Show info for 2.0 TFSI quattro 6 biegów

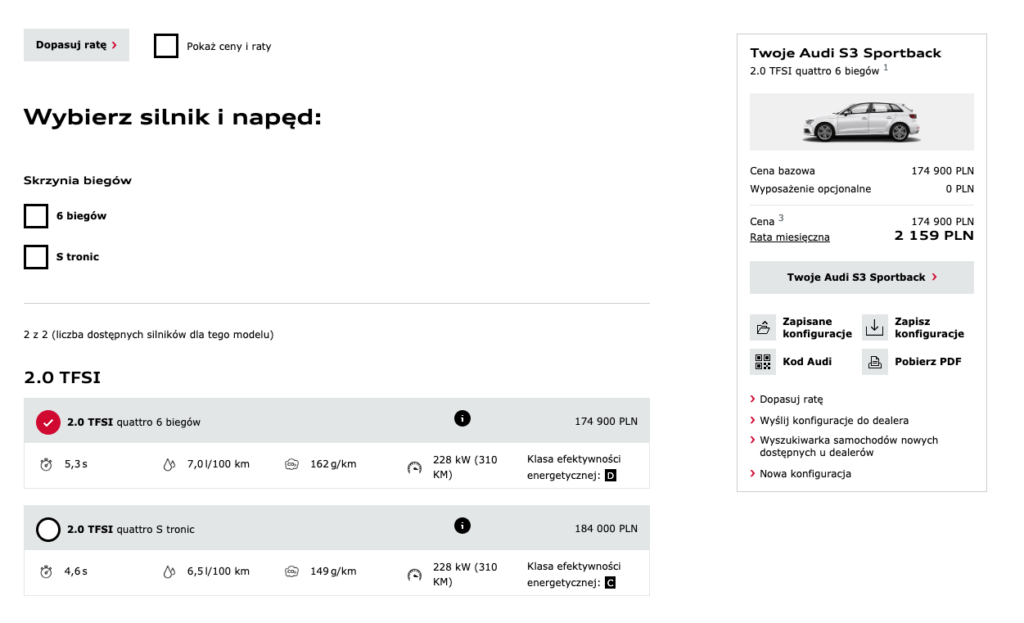pyautogui.click(x=462, y=419)
